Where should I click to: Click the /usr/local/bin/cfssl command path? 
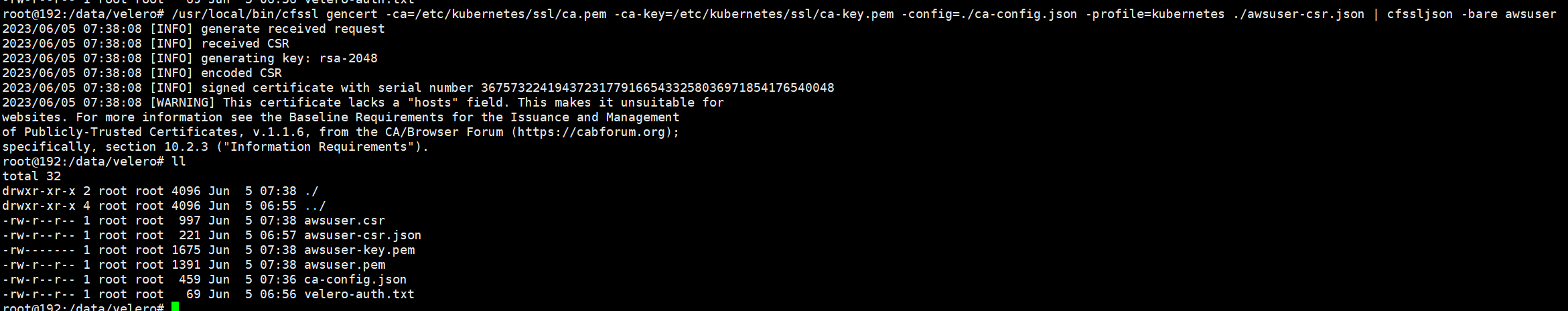[245, 14]
